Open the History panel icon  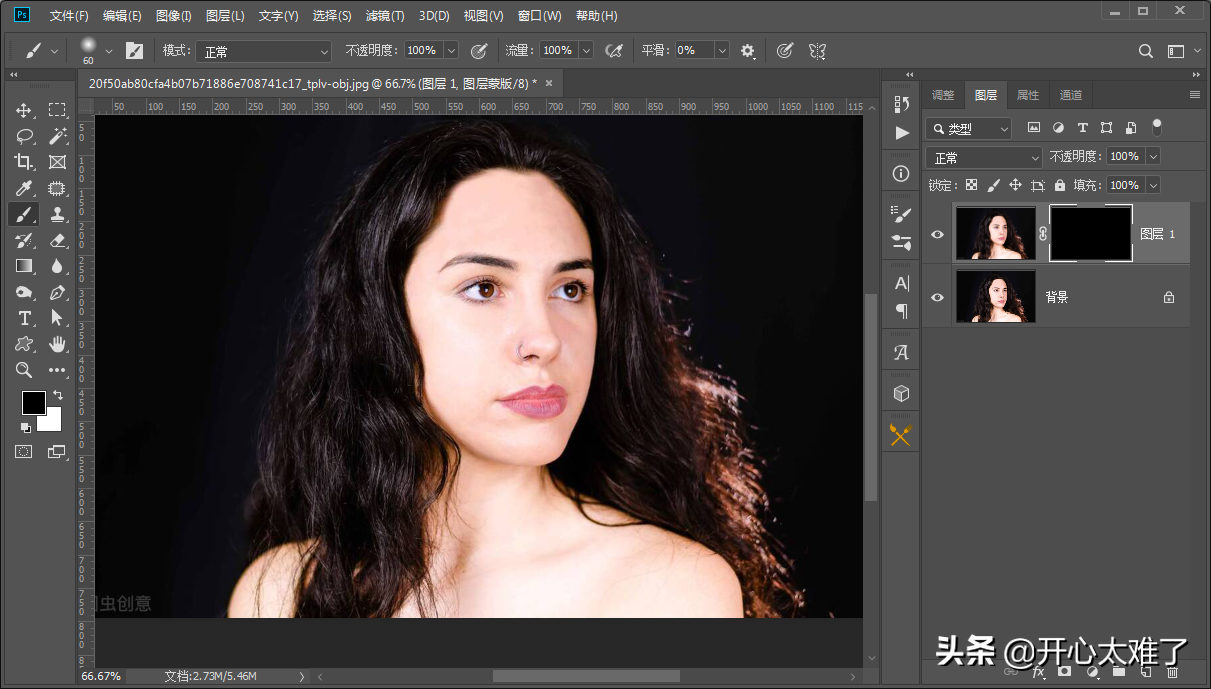901,104
